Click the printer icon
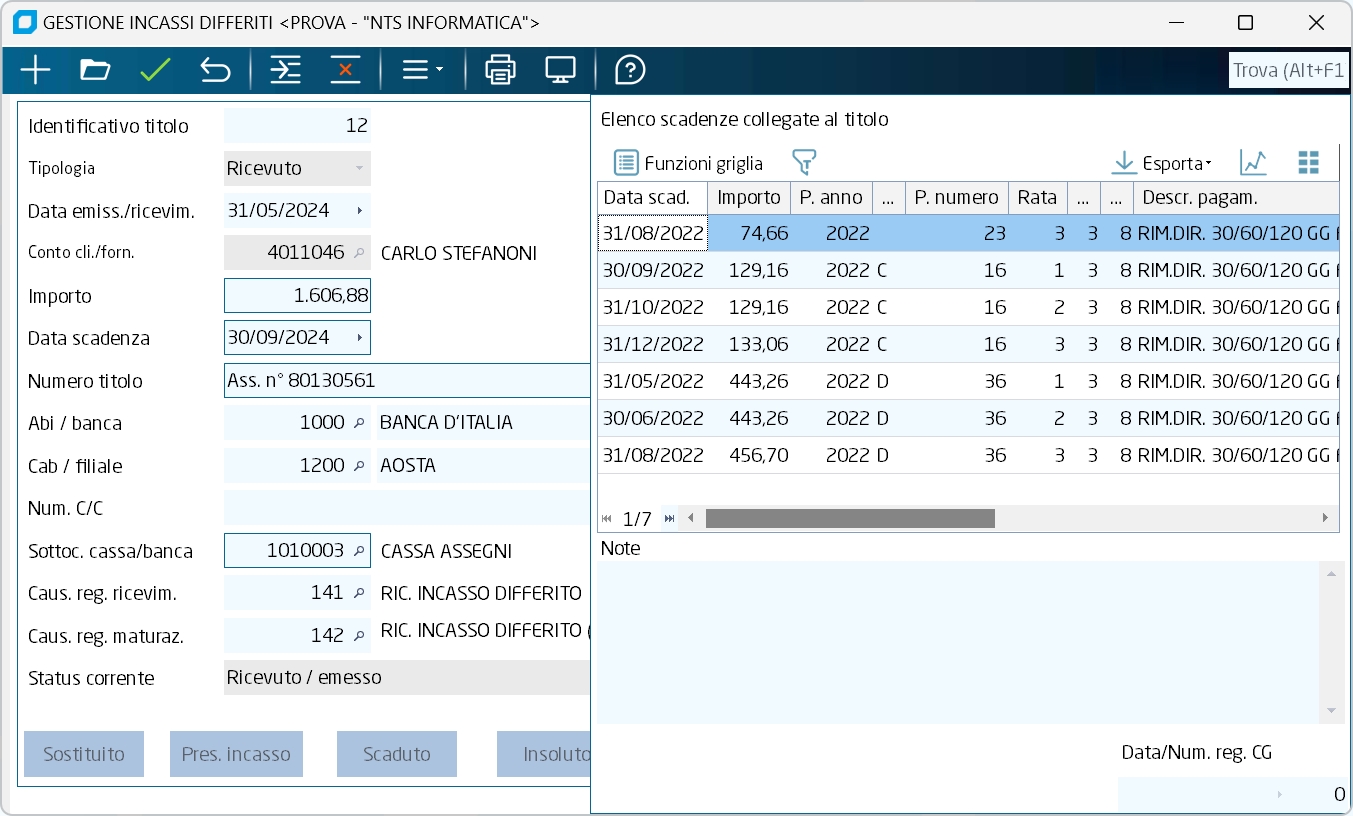This screenshot has width=1353, height=816. [500, 70]
